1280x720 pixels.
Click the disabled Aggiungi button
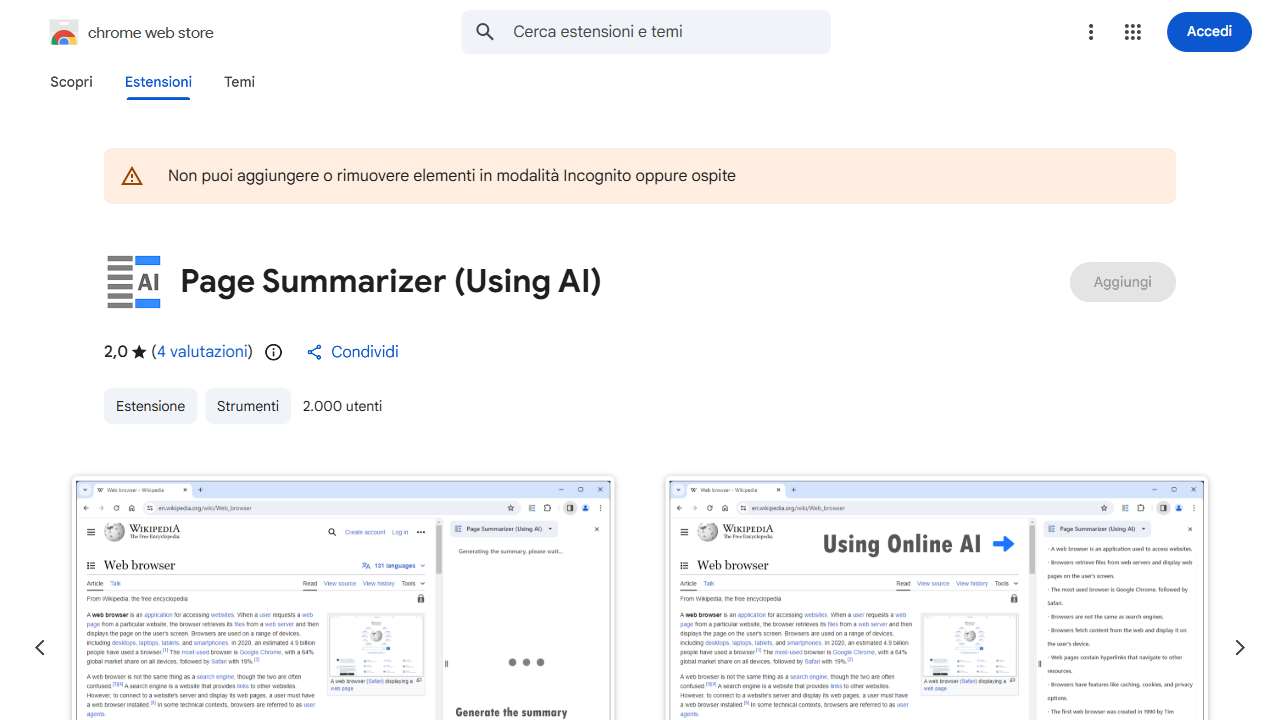(1122, 281)
